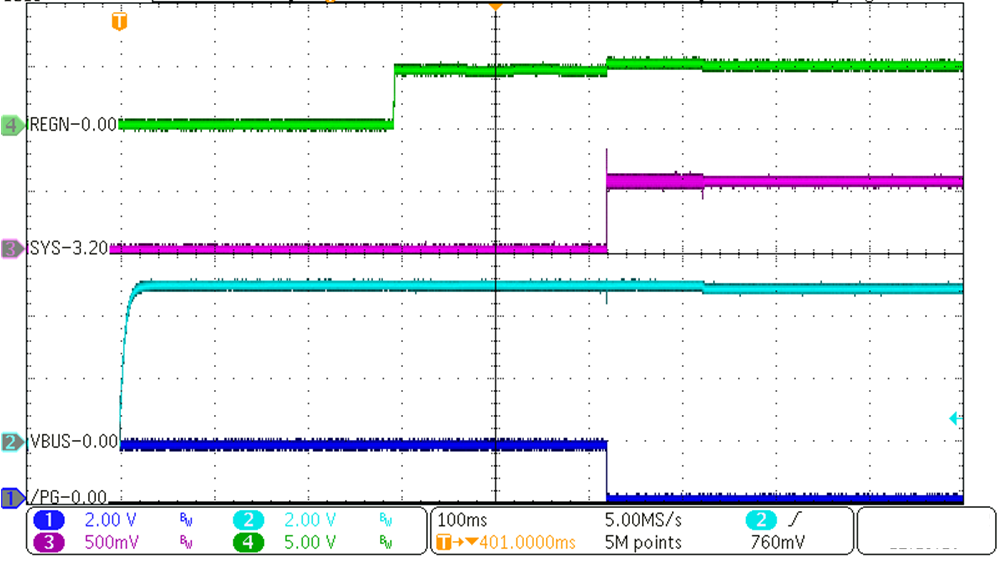Viewport: 1000px width, 581px height.
Task: Open channel 3 500mV scale setting
Action: (x=112, y=542)
